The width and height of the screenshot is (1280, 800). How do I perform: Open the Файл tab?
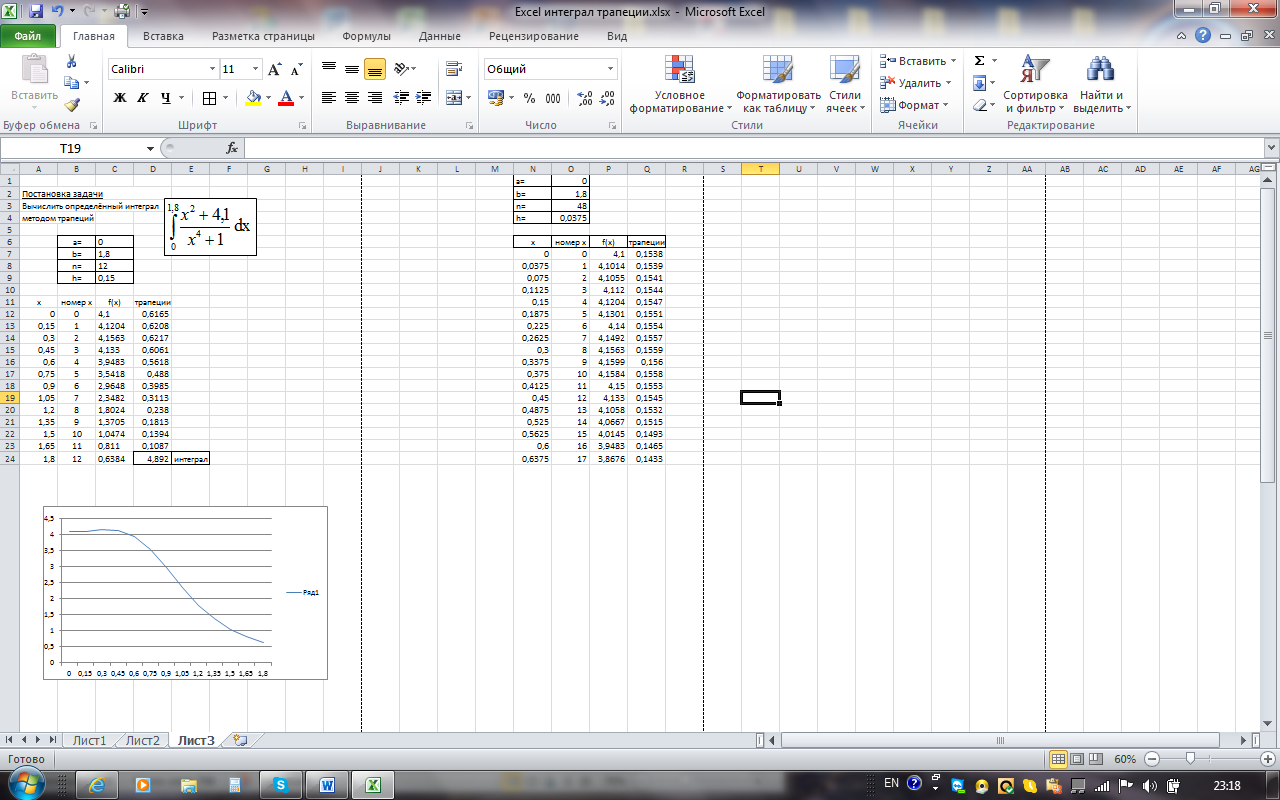(x=28, y=36)
